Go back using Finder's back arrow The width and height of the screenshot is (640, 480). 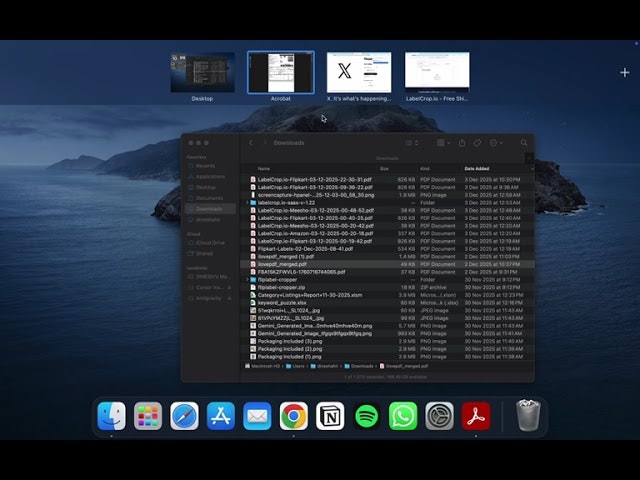click(x=251, y=143)
